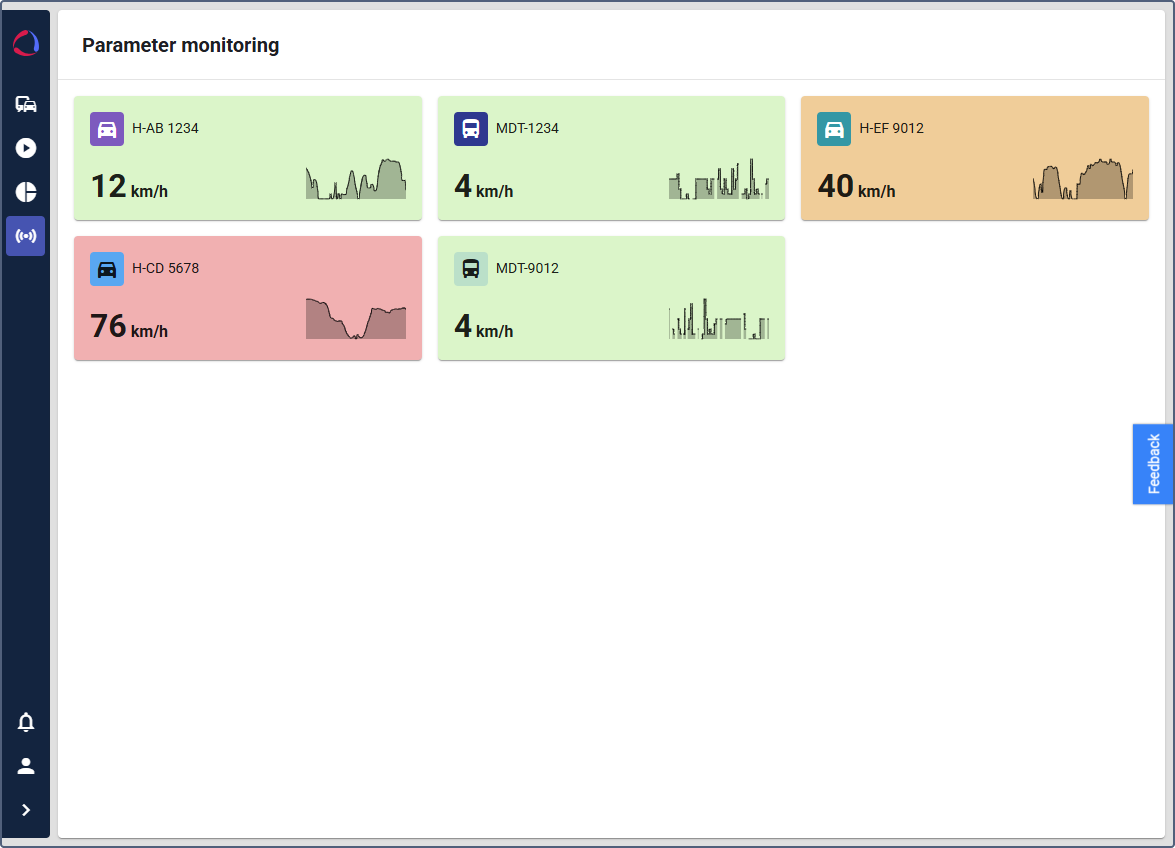Click the app logo in sidebar
1175x848 pixels.
(26, 43)
